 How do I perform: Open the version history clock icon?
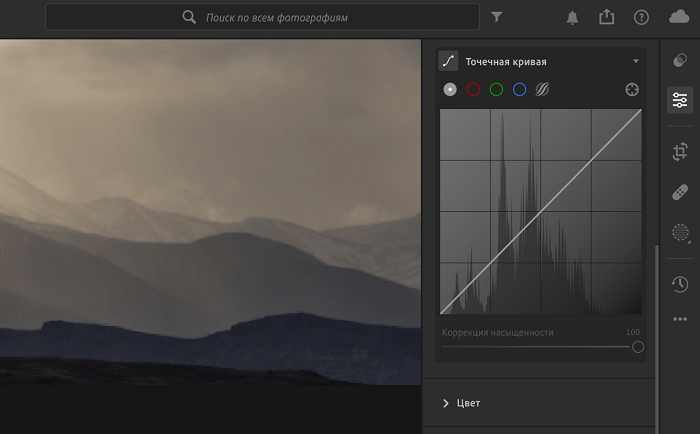click(x=680, y=284)
